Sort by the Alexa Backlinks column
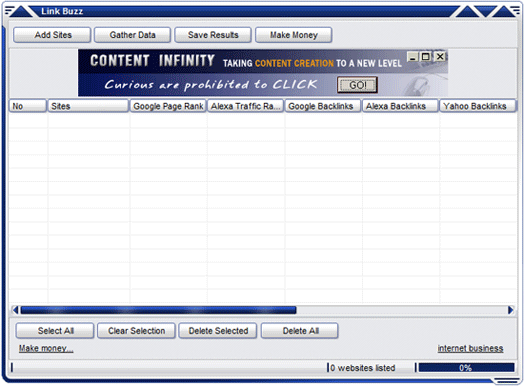The width and height of the screenshot is (524, 386). pyautogui.click(x=400, y=106)
